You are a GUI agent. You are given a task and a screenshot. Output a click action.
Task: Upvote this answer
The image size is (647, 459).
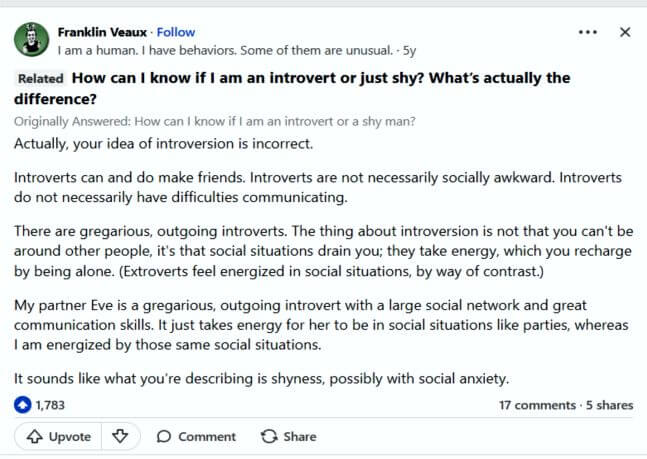click(x=58, y=437)
